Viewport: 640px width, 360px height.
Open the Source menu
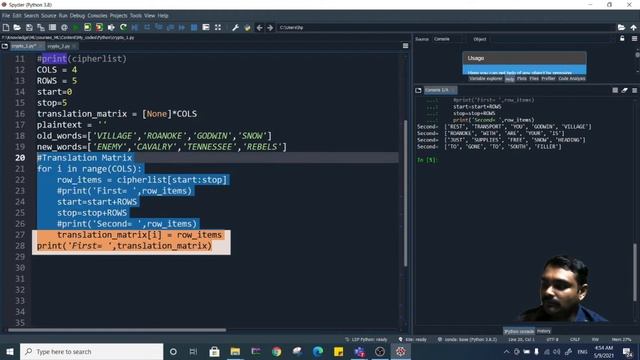[x=48, y=16]
